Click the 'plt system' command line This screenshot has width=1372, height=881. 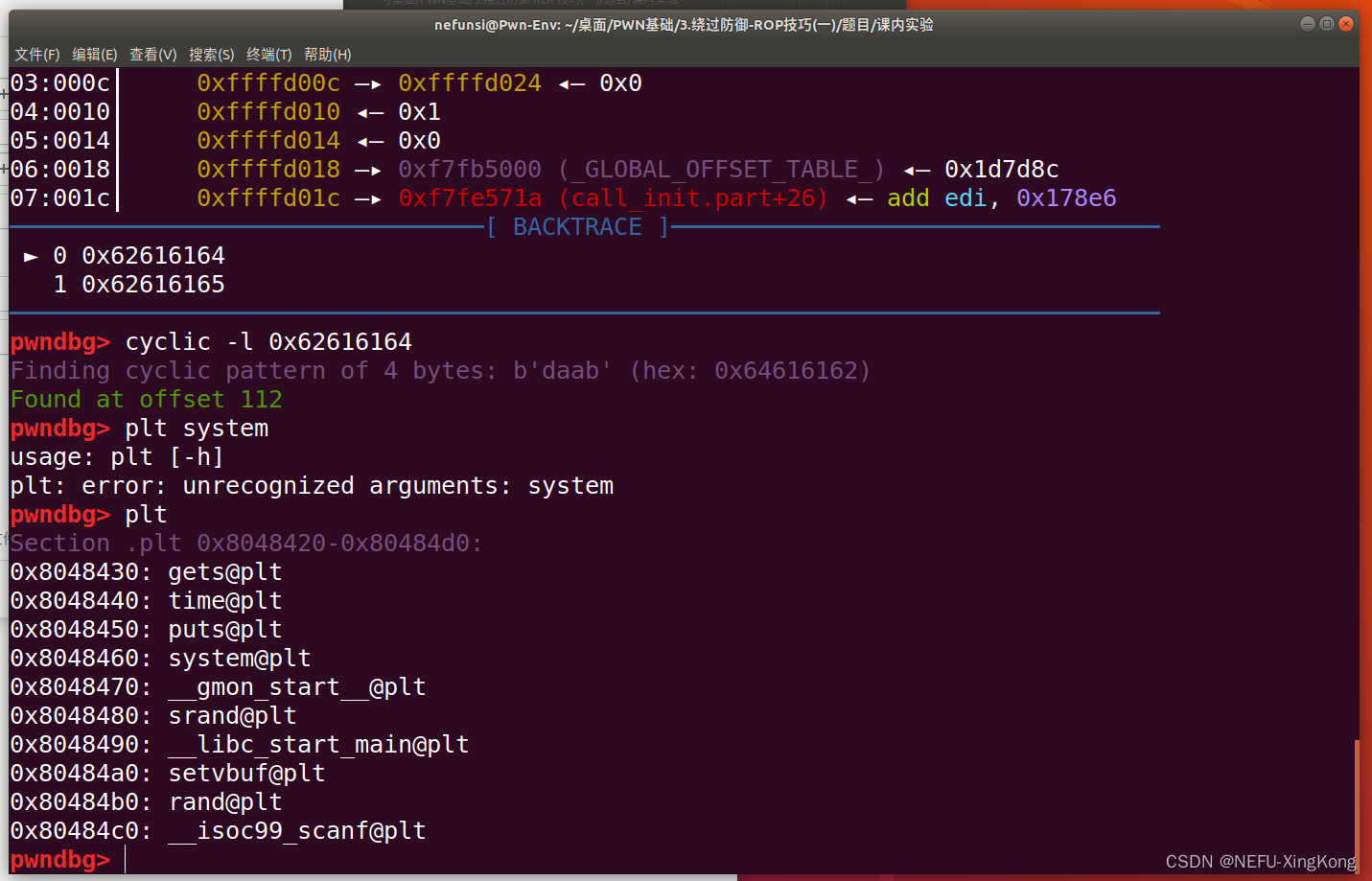coord(197,429)
